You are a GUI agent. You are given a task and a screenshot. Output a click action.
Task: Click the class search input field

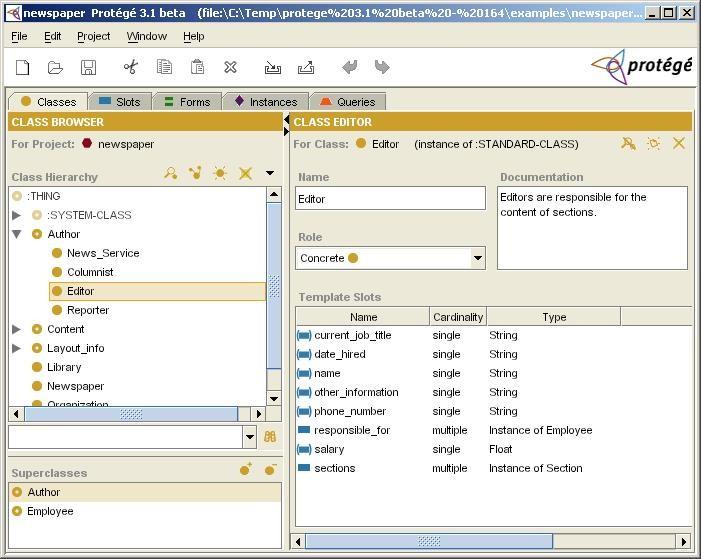tap(126, 437)
